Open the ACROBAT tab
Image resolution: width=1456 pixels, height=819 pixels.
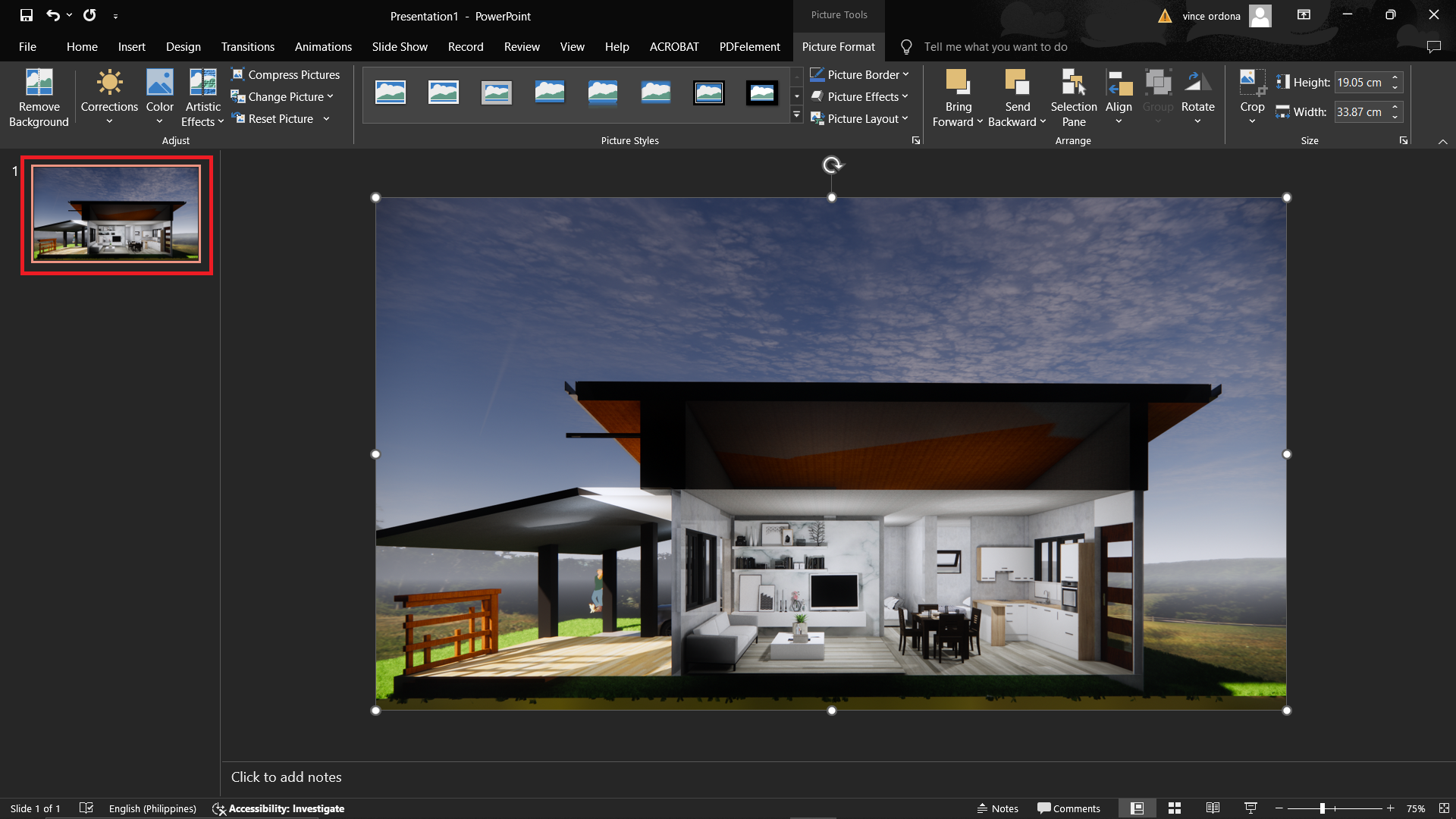click(x=674, y=46)
